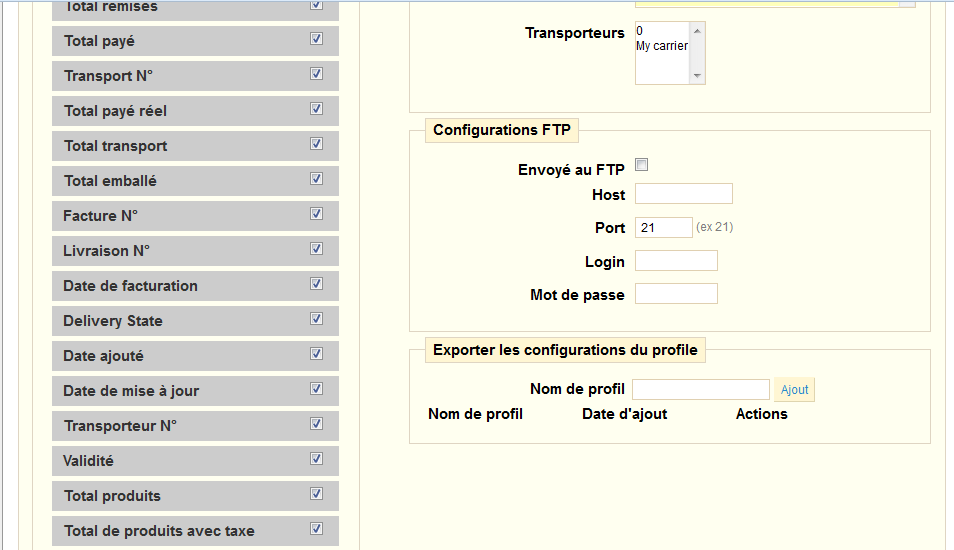Screen dimensions: 954x550
Task: Focus the Host input field
Action: (x=683, y=194)
